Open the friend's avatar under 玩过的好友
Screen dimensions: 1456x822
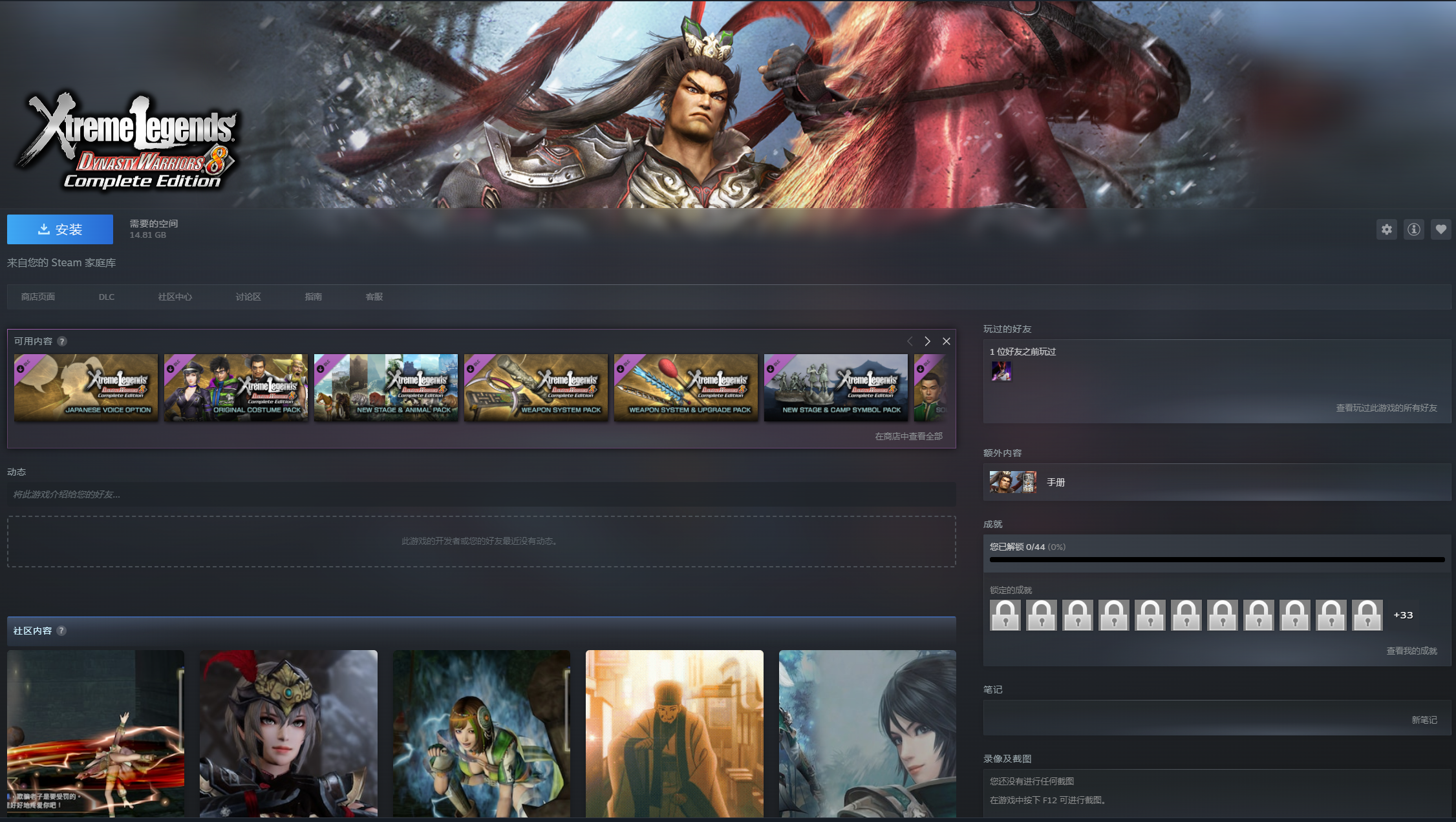click(1001, 372)
